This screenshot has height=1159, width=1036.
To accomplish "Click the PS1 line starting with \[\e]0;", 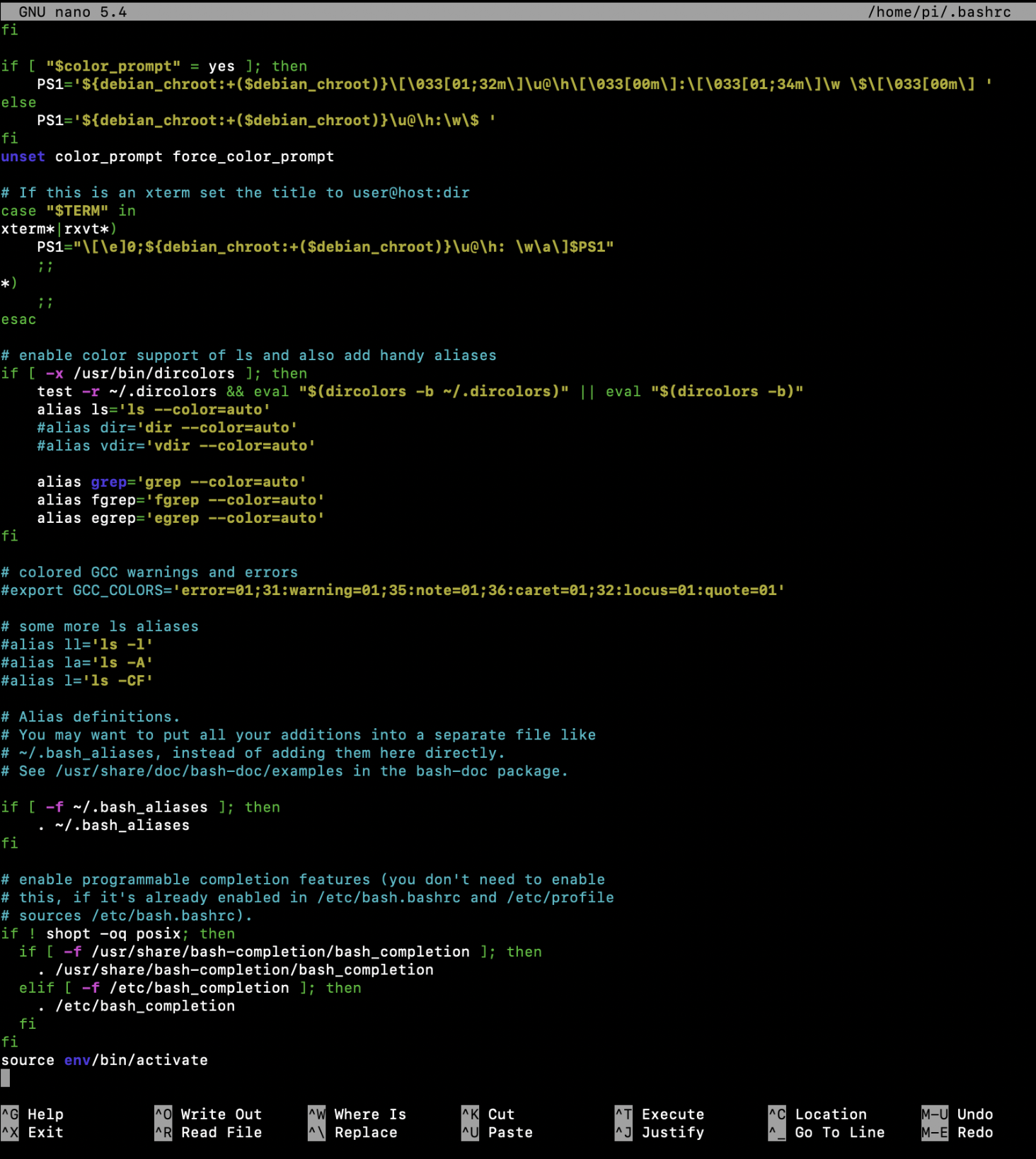I will click(x=326, y=246).
